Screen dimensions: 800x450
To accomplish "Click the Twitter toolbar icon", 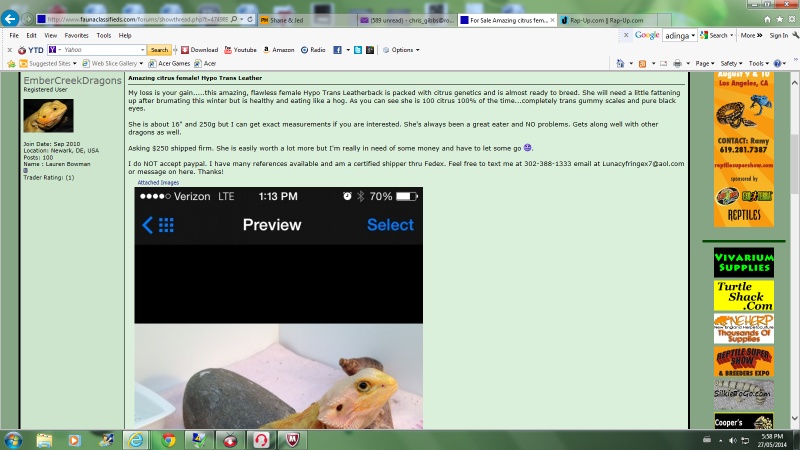I will pos(358,50).
